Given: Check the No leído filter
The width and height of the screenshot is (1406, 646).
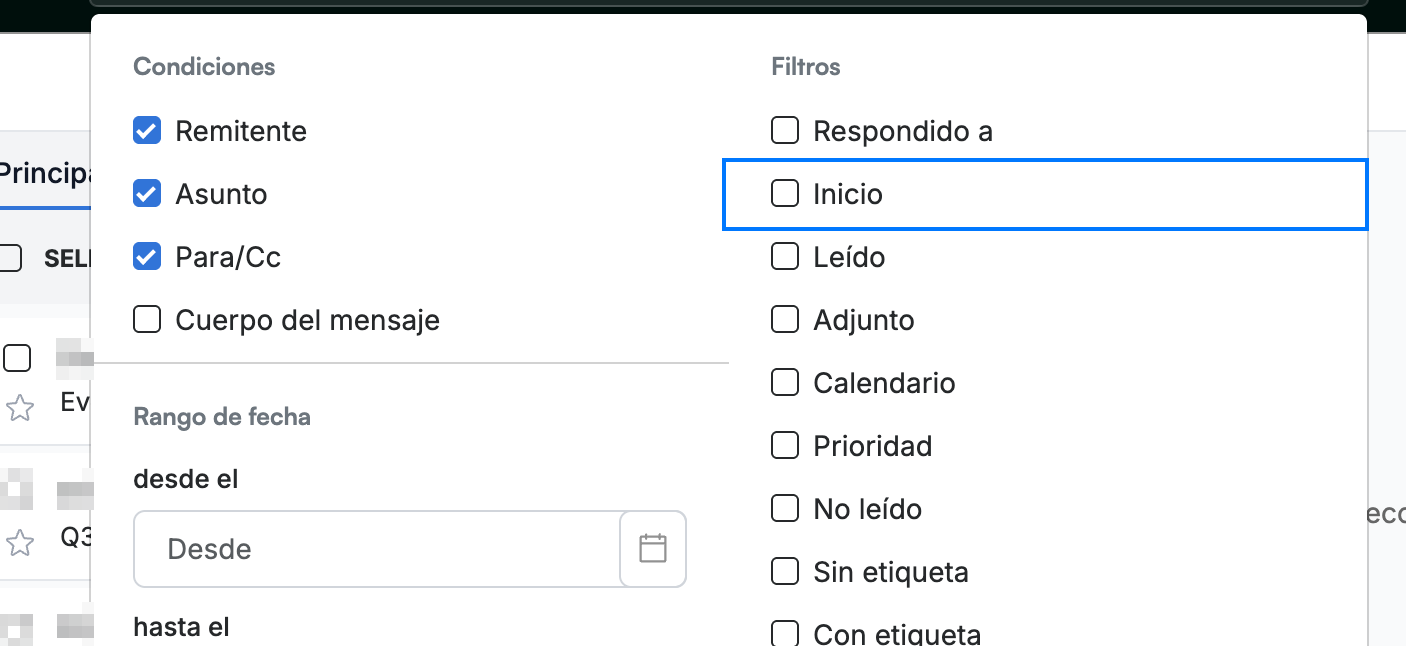Looking at the screenshot, I should [x=785, y=509].
